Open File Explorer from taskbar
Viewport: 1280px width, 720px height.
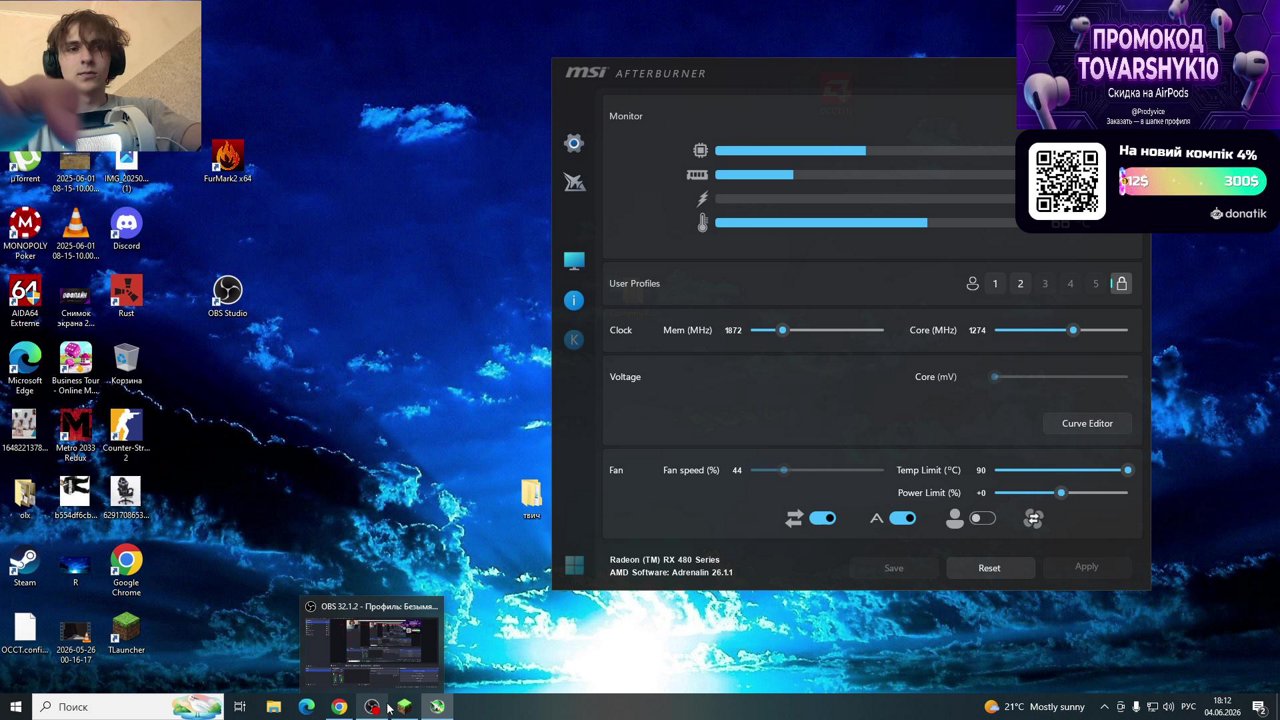click(273, 707)
